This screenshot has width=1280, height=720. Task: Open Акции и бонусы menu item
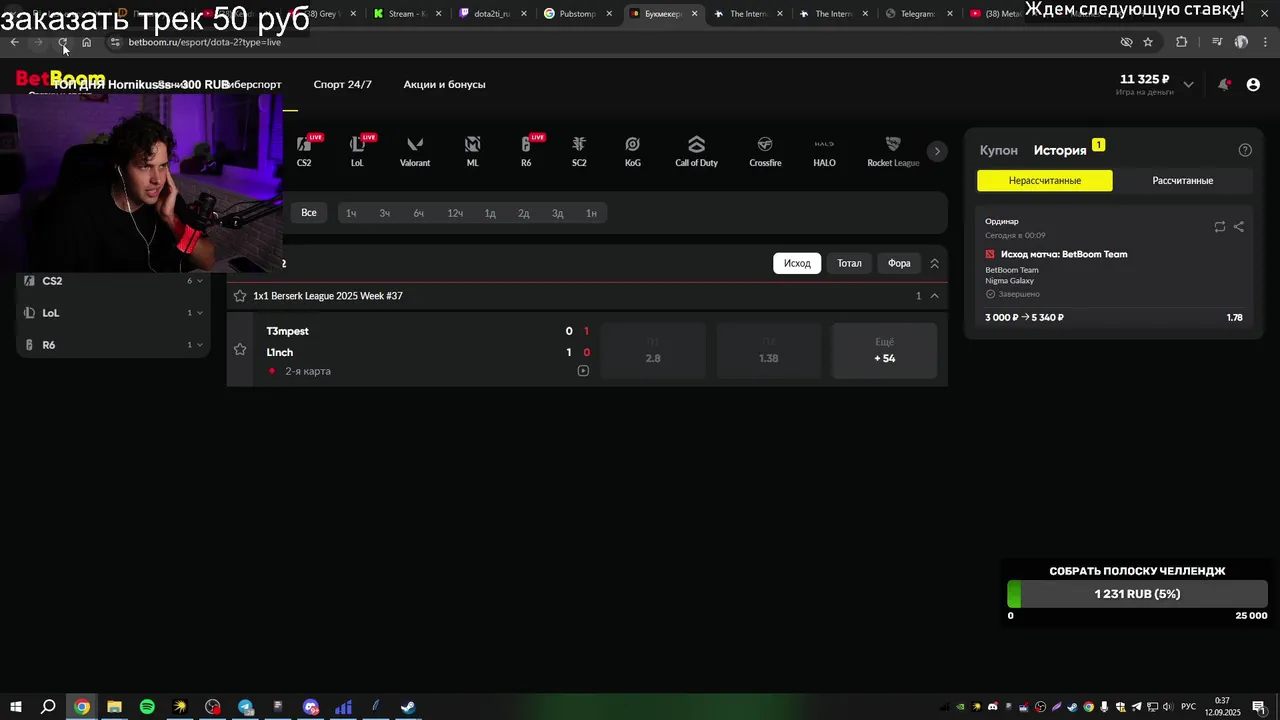444,85
